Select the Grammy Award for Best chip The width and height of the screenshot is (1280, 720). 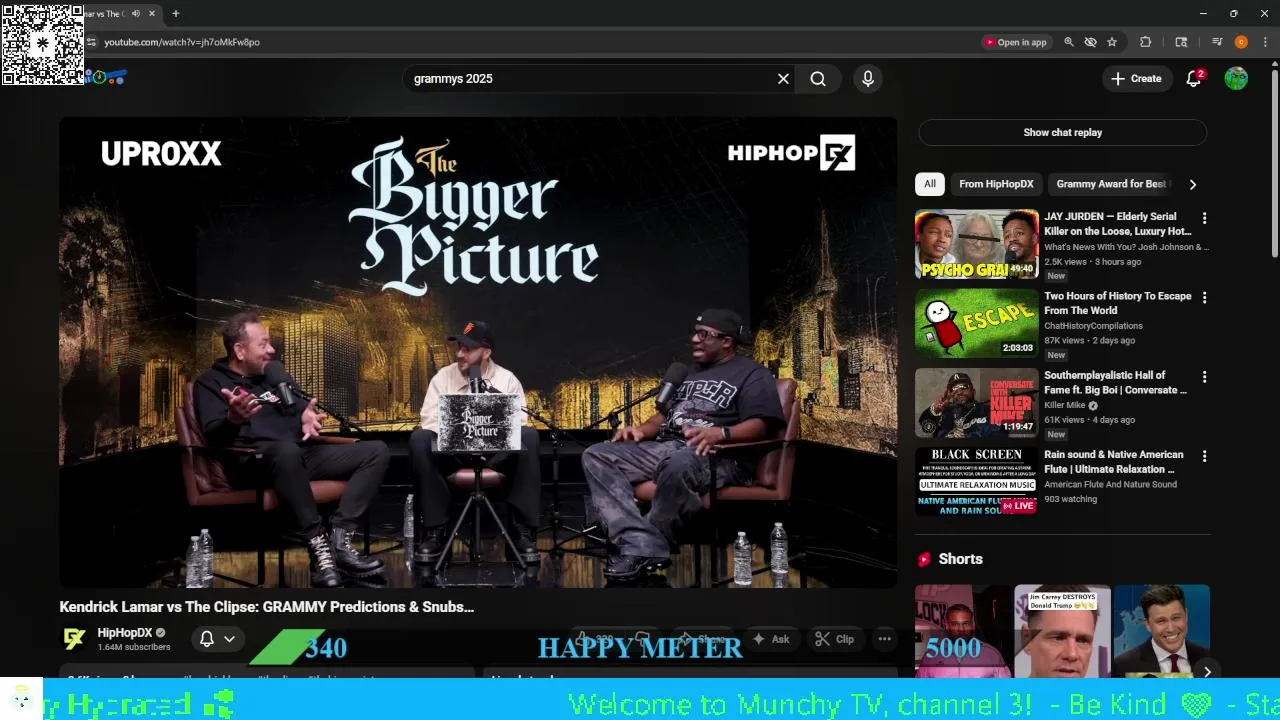coord(1111,184)
